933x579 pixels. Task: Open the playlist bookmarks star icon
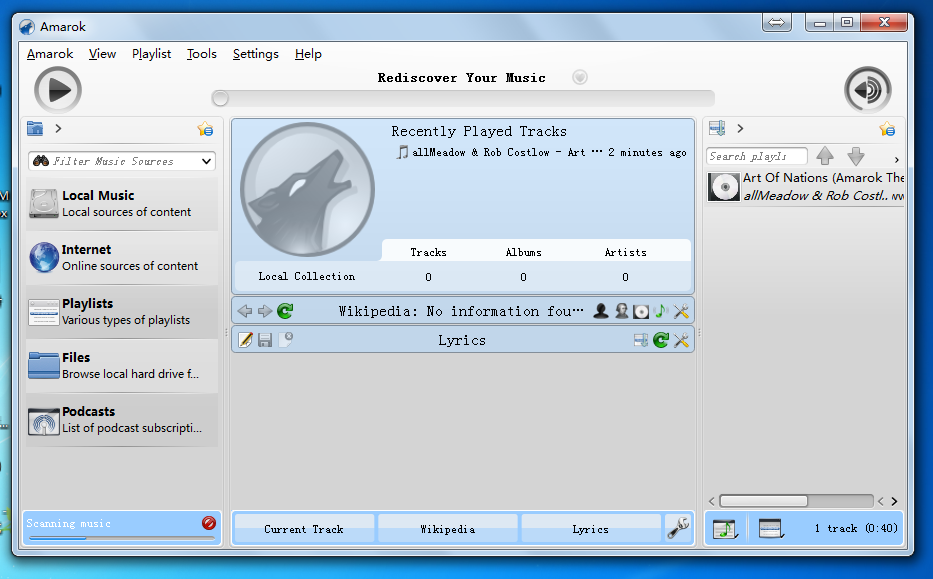[887, 129]
